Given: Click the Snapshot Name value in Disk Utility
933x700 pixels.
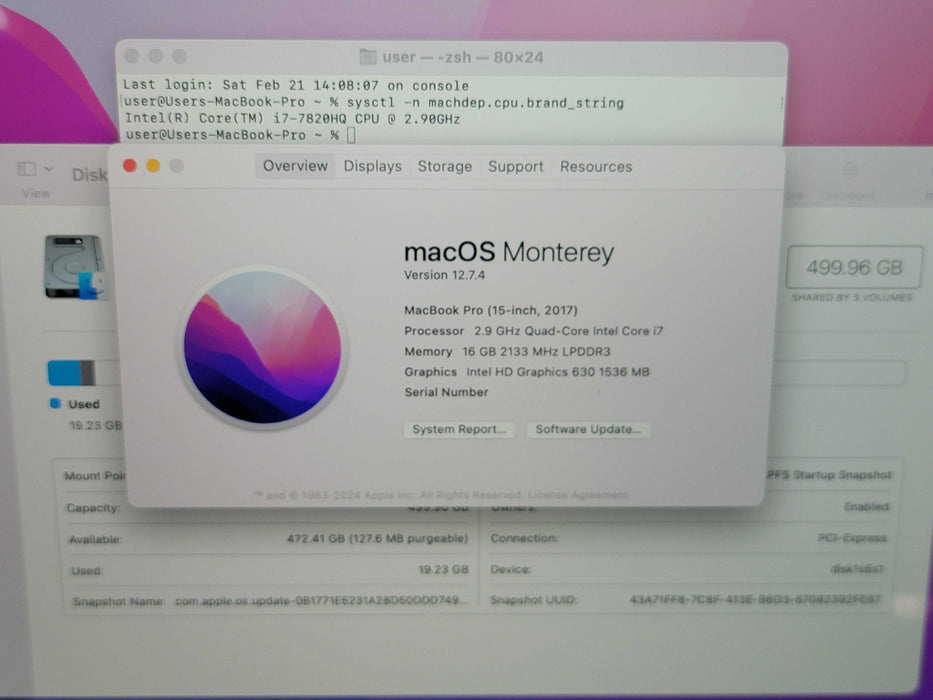Looking at the screenshot, I should click(321, 601).
